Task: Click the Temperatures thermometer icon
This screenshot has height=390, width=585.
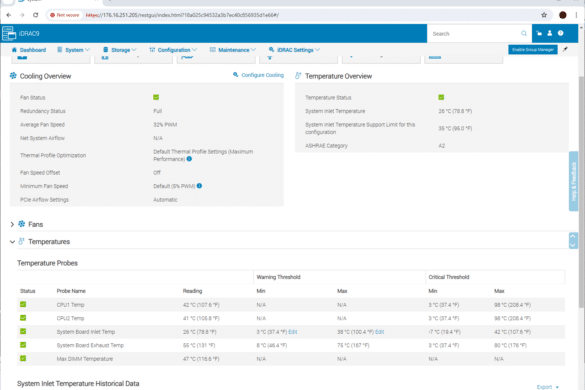Action: point(22,241)
